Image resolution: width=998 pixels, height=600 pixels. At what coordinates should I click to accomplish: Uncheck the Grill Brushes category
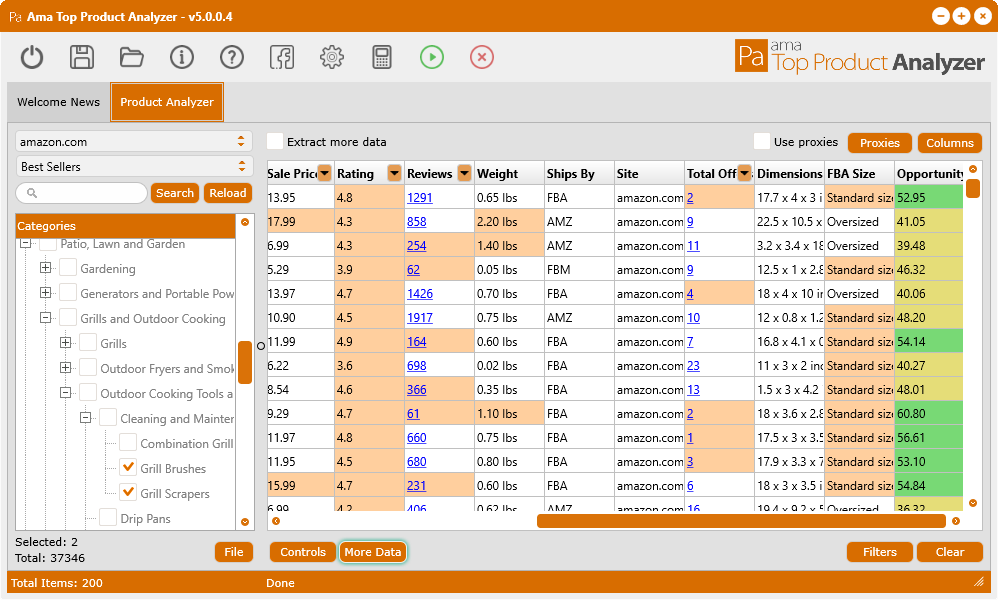[128, 467]
